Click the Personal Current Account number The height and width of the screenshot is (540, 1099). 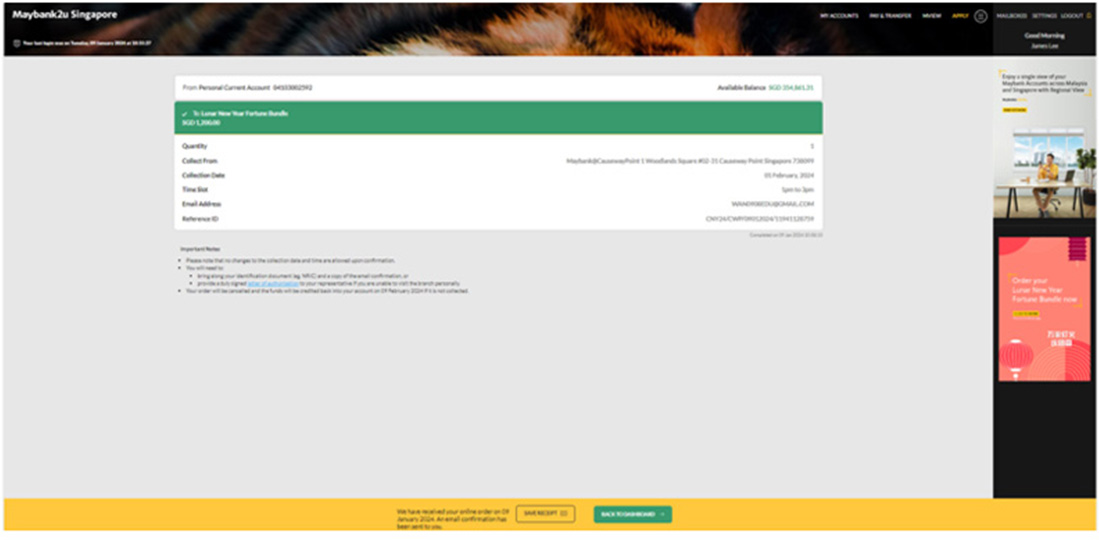[x=292, y=88]
